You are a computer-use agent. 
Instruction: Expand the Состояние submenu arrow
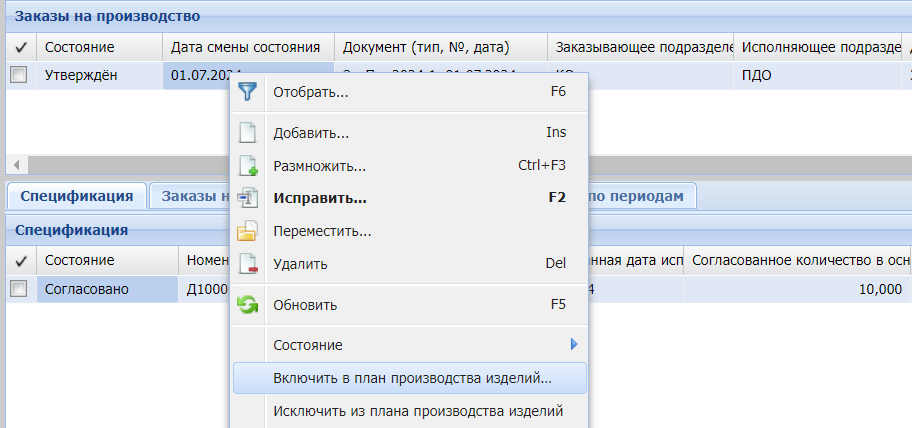[x=574, y=345]
